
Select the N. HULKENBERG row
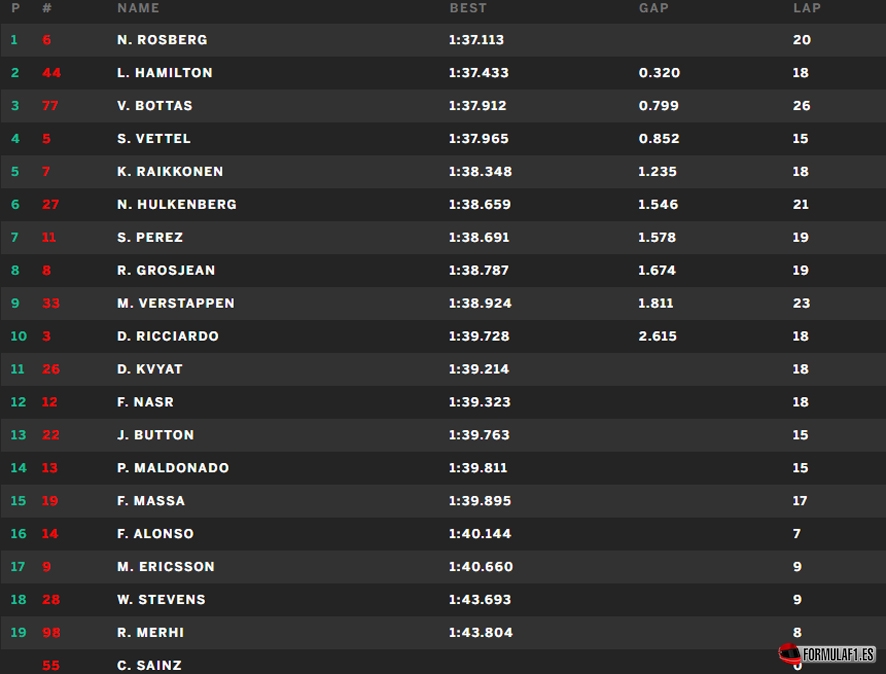[x=443, y=205]
